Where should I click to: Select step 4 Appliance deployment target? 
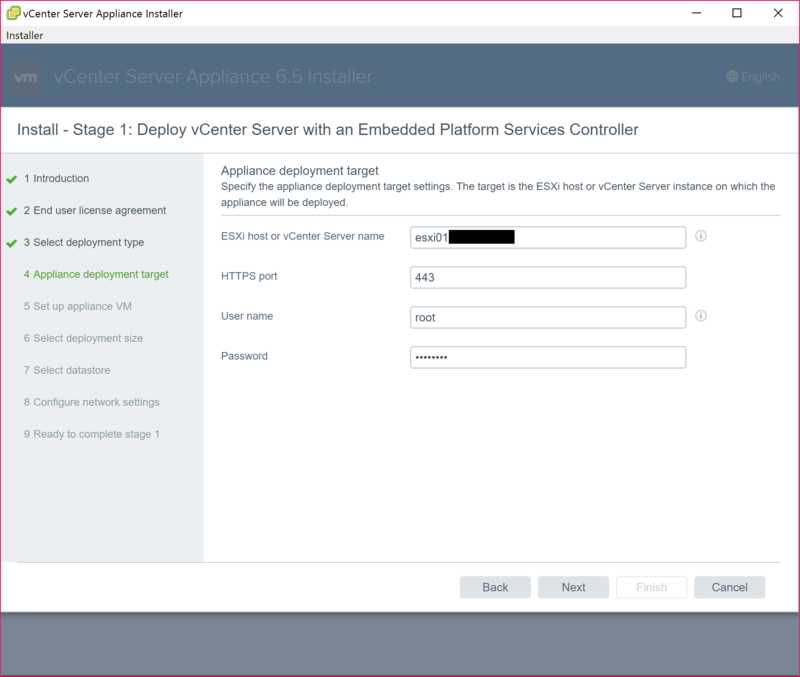[96, 274]
